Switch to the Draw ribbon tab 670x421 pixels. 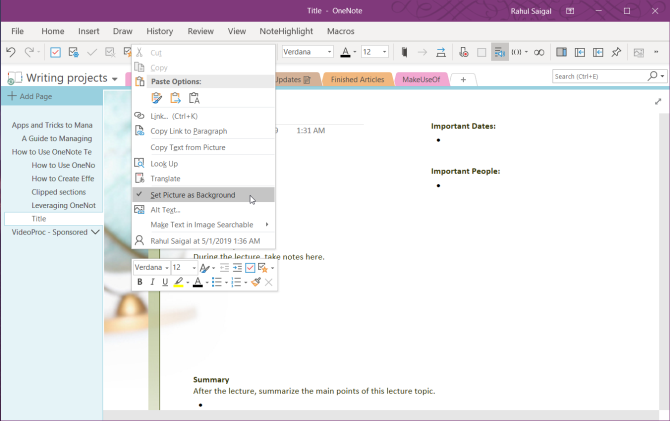[x=123, y=31]
